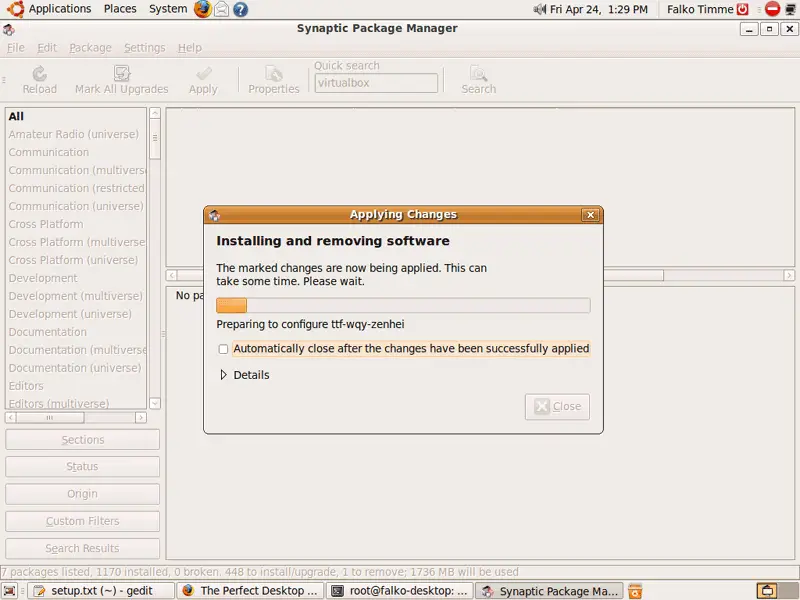Image resolution: width=800 pixels, height=600 pixels.
Task: Click the Custom Filters button
Action: 82,521
